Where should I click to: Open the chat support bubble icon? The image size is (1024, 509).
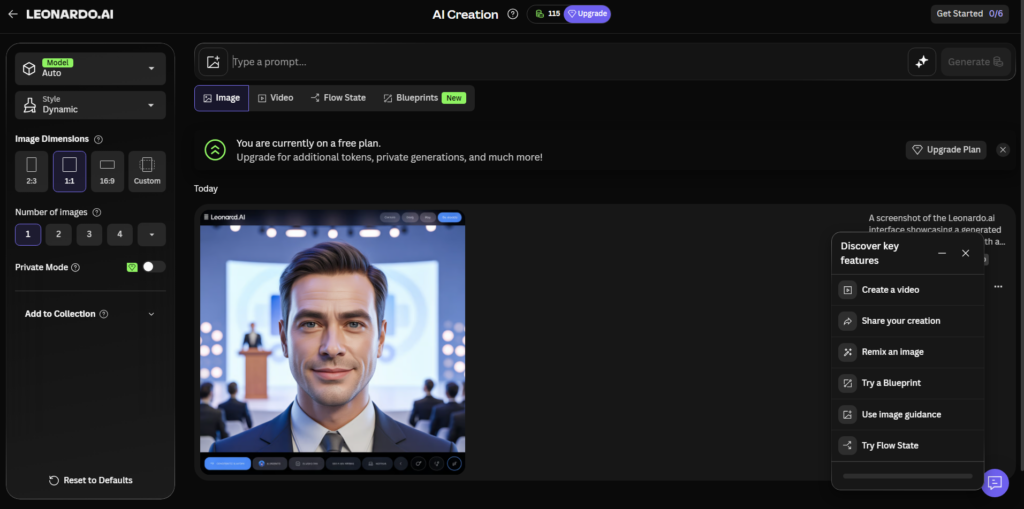click(995, 482)
